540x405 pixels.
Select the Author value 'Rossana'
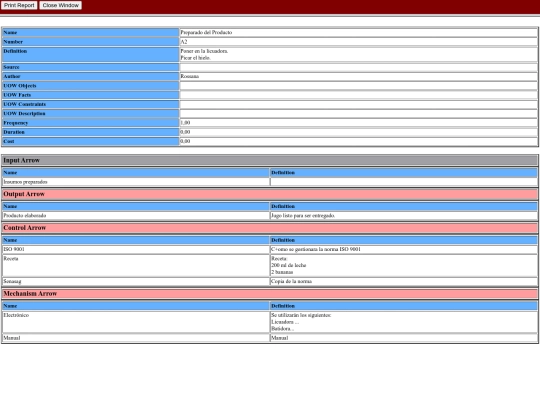point(189,76)
